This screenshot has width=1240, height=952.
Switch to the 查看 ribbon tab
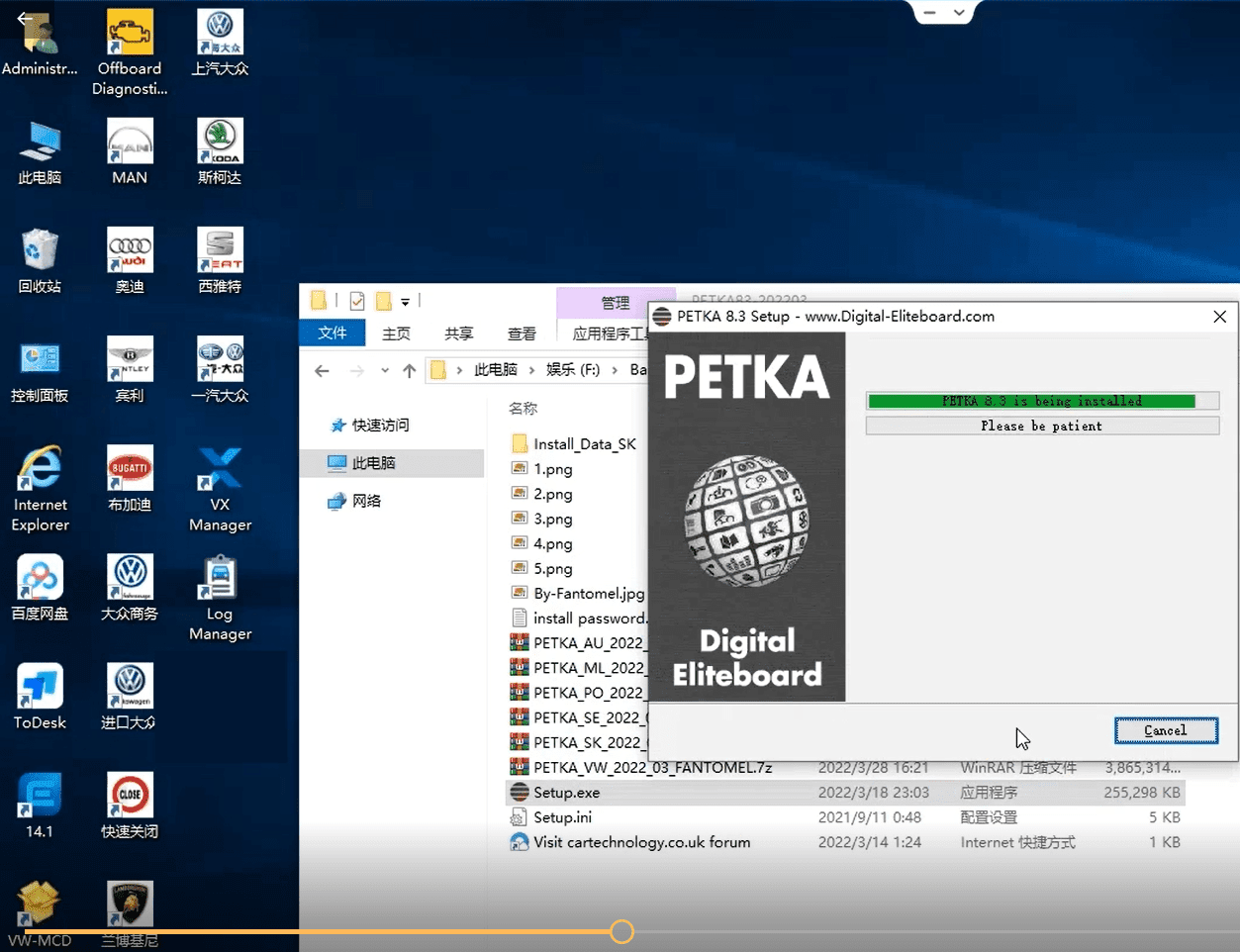[x=522, y=333]
